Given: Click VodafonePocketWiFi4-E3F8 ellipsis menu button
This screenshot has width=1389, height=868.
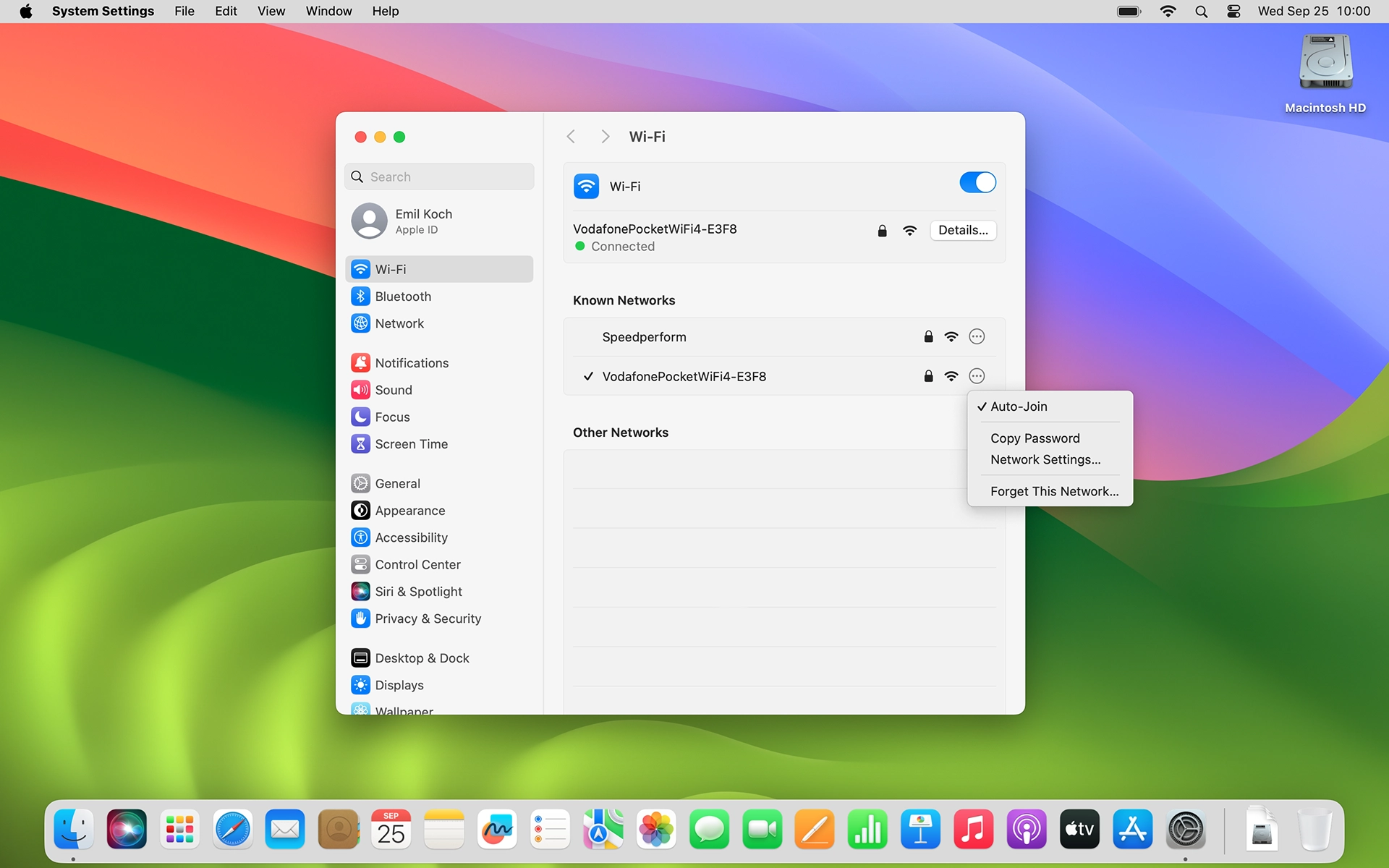Looking at the screenshot, I should [x=977, y=376].
